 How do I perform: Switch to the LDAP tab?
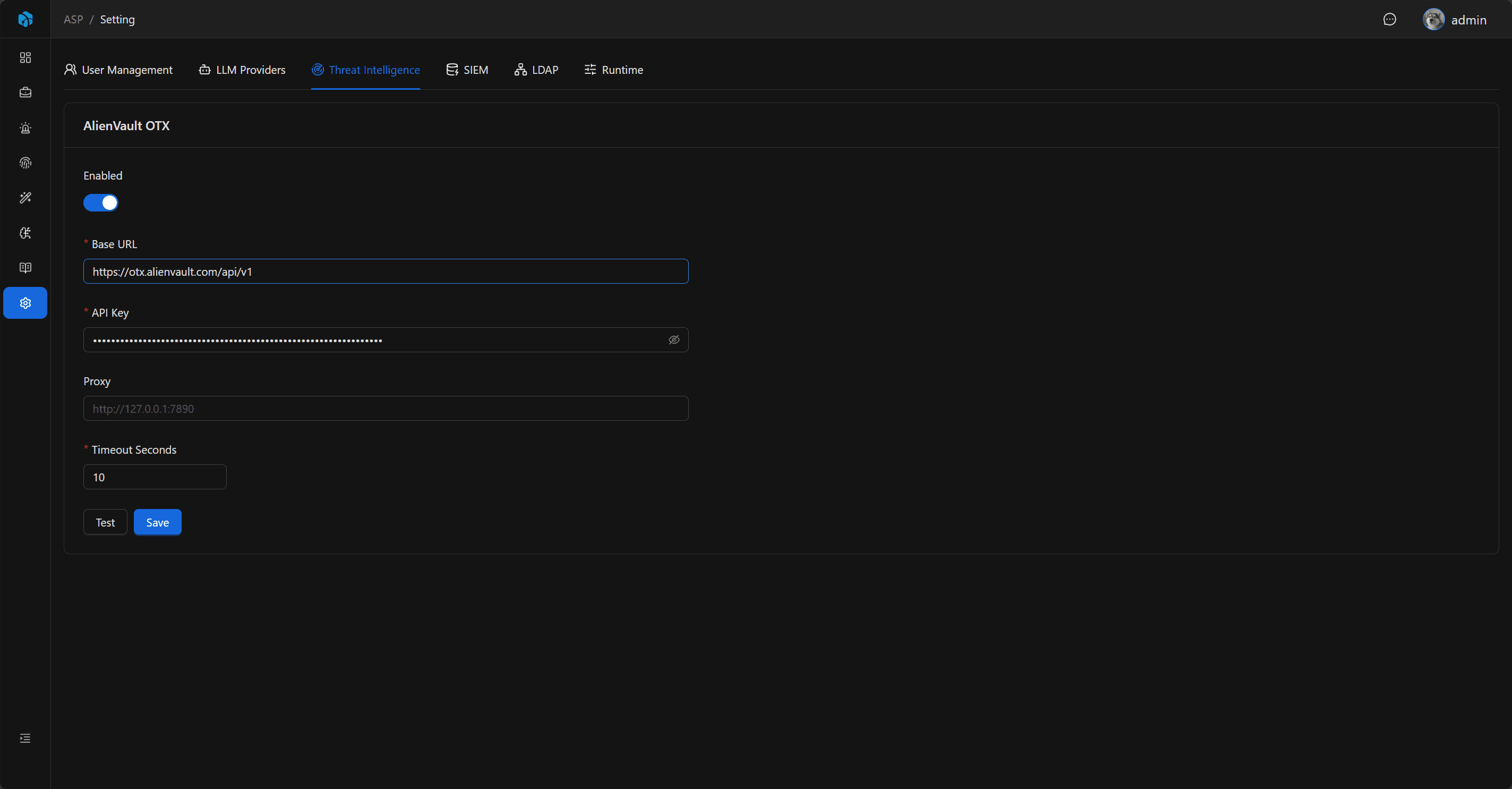click(536, 70)
